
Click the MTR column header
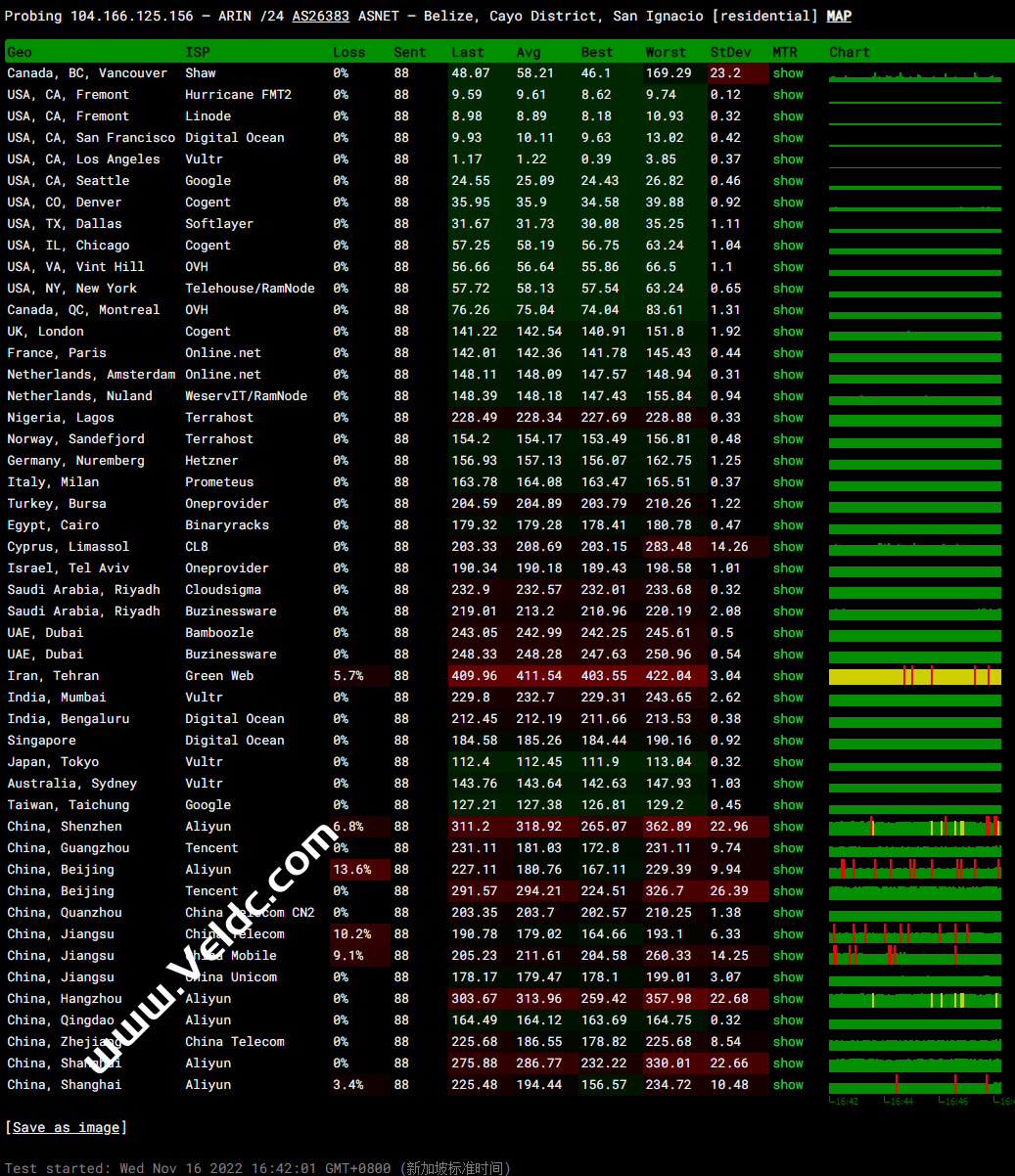click(784, 52)
